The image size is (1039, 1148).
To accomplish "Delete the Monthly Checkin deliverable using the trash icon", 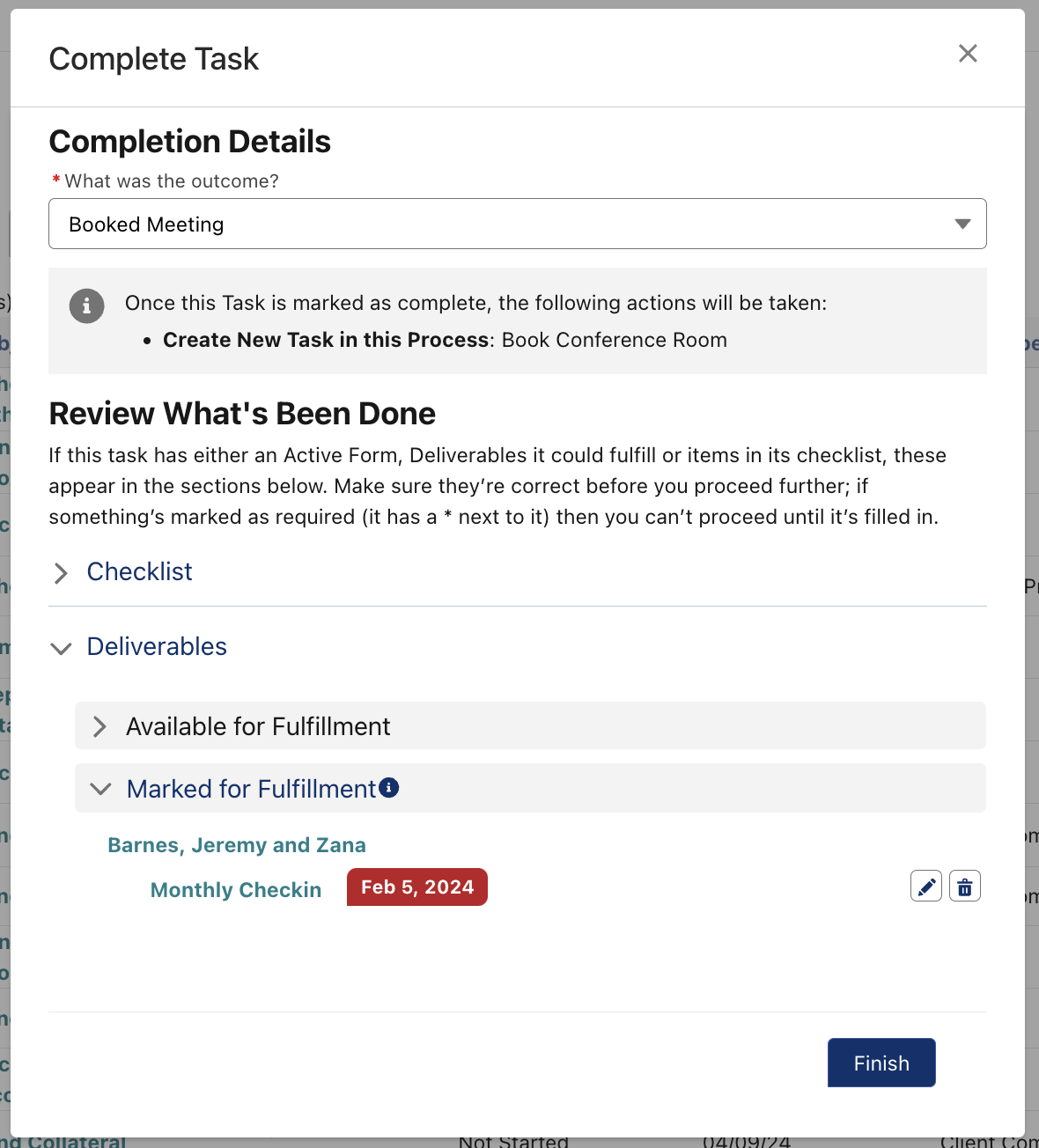I will click(x=964, y=886).
